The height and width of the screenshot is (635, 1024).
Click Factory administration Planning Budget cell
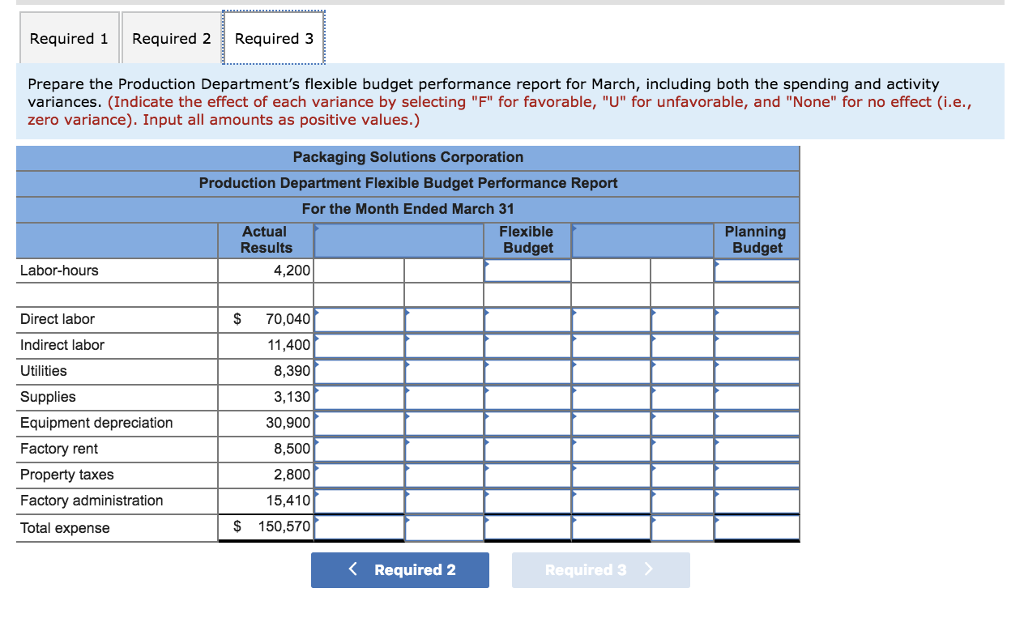(x=757, y=501)
